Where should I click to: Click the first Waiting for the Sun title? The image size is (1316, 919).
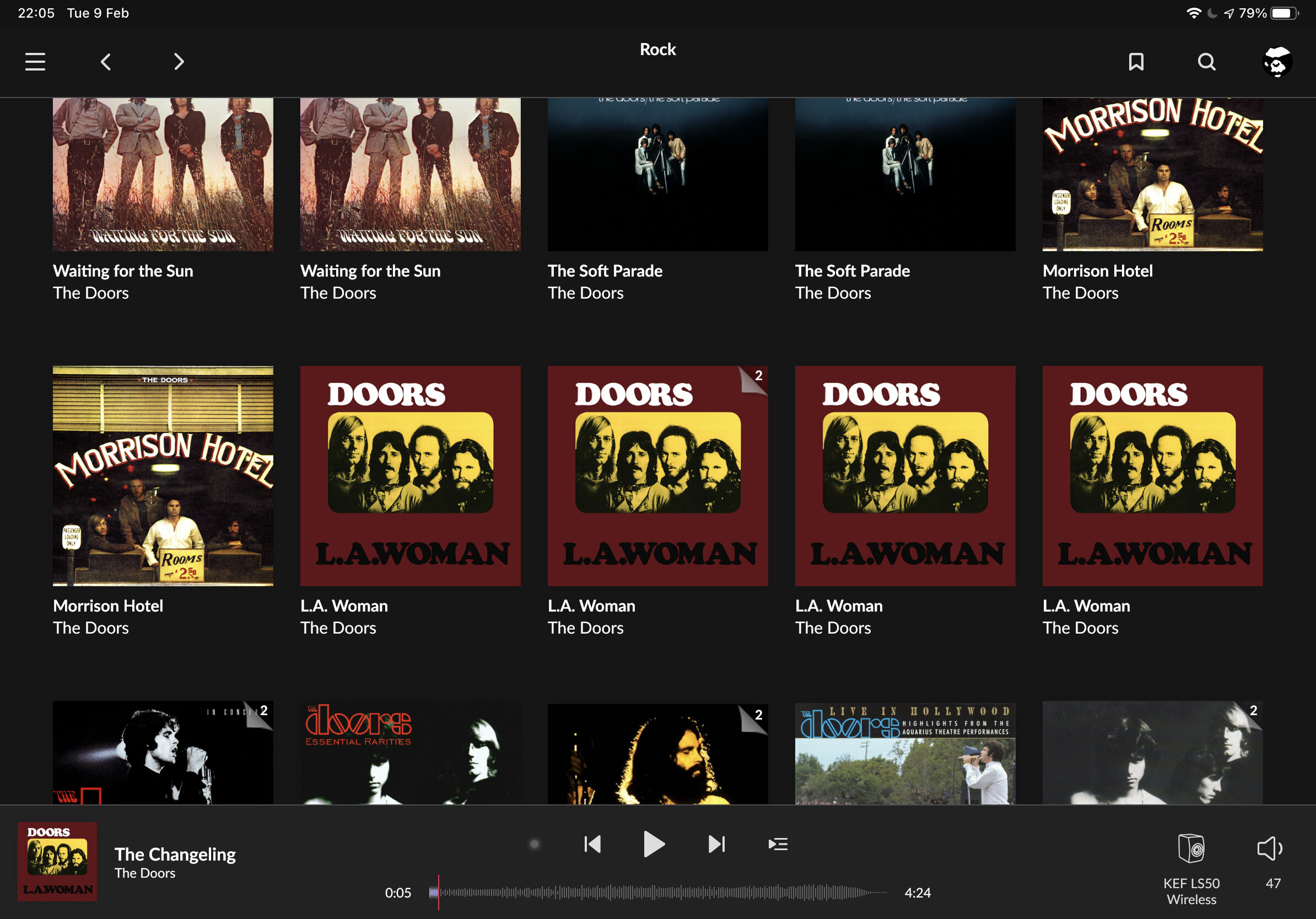coord(123,271)
